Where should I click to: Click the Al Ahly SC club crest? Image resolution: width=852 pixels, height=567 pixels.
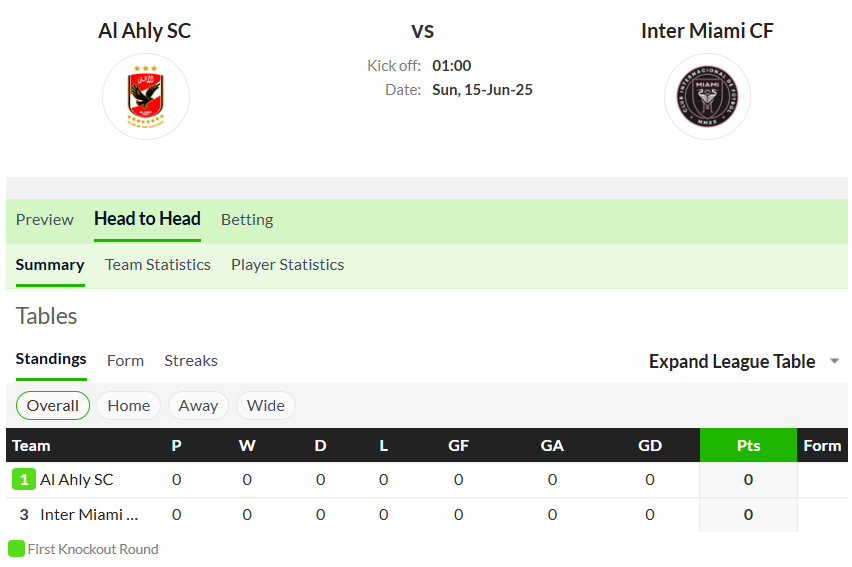coord(146,97)
